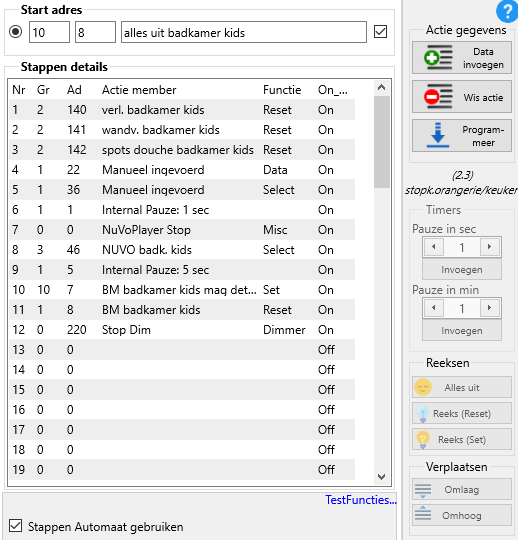Select row BM badkamer kids mag det...
This screenshot has height=540, width=518.
tap(182, 290)
